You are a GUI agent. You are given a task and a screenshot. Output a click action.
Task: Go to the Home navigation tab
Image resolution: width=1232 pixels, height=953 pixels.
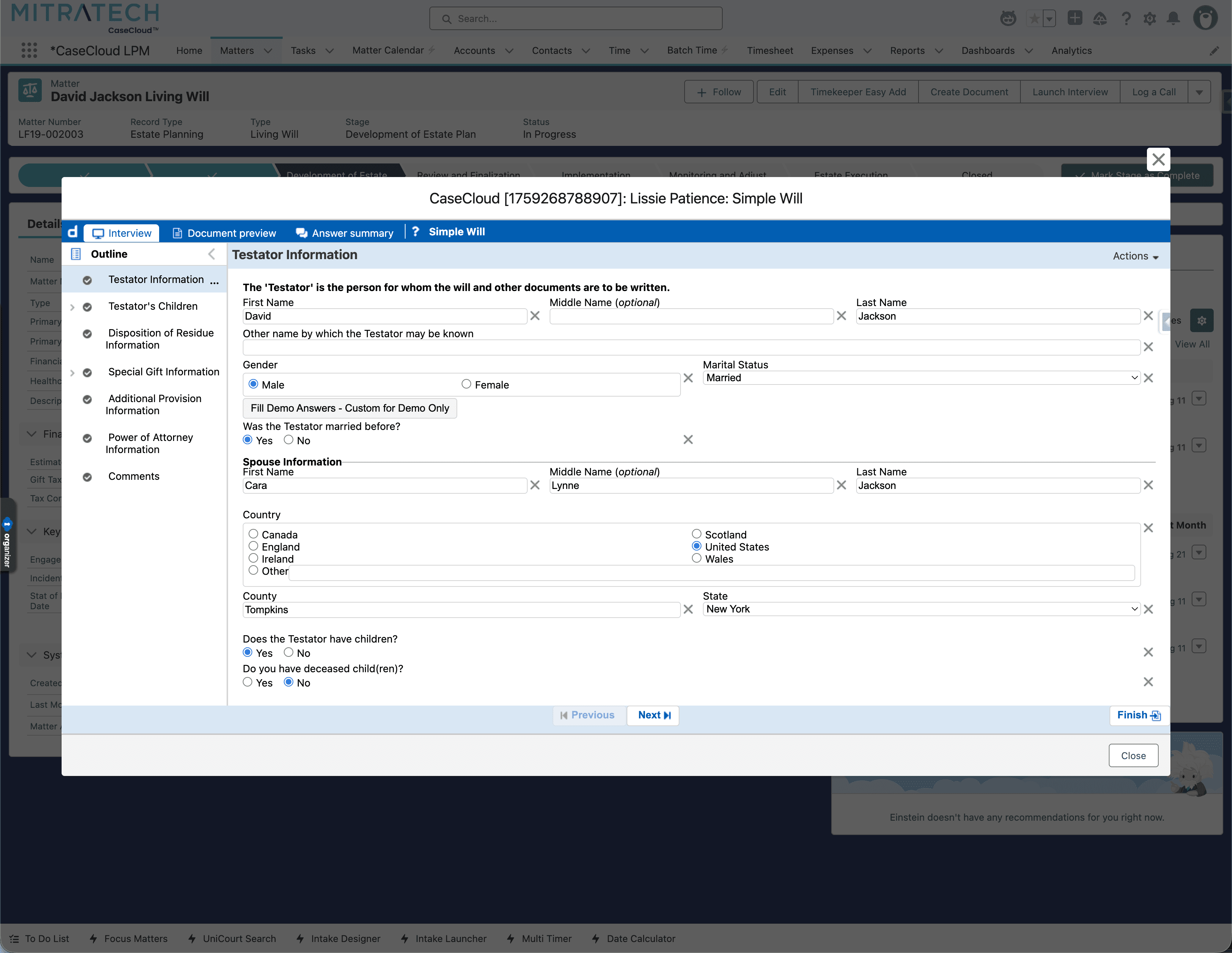(189, 51)
